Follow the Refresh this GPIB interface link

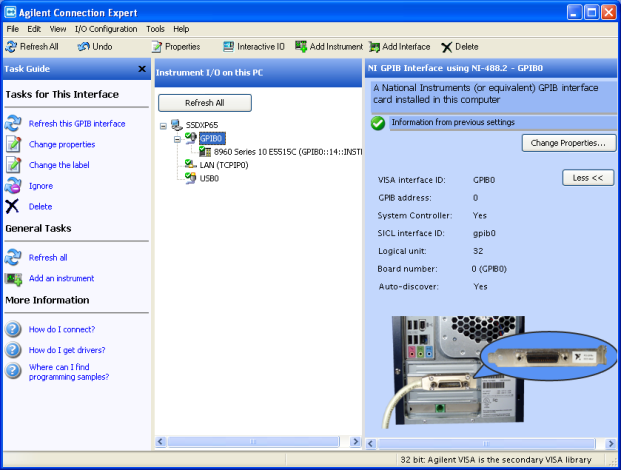77,124
